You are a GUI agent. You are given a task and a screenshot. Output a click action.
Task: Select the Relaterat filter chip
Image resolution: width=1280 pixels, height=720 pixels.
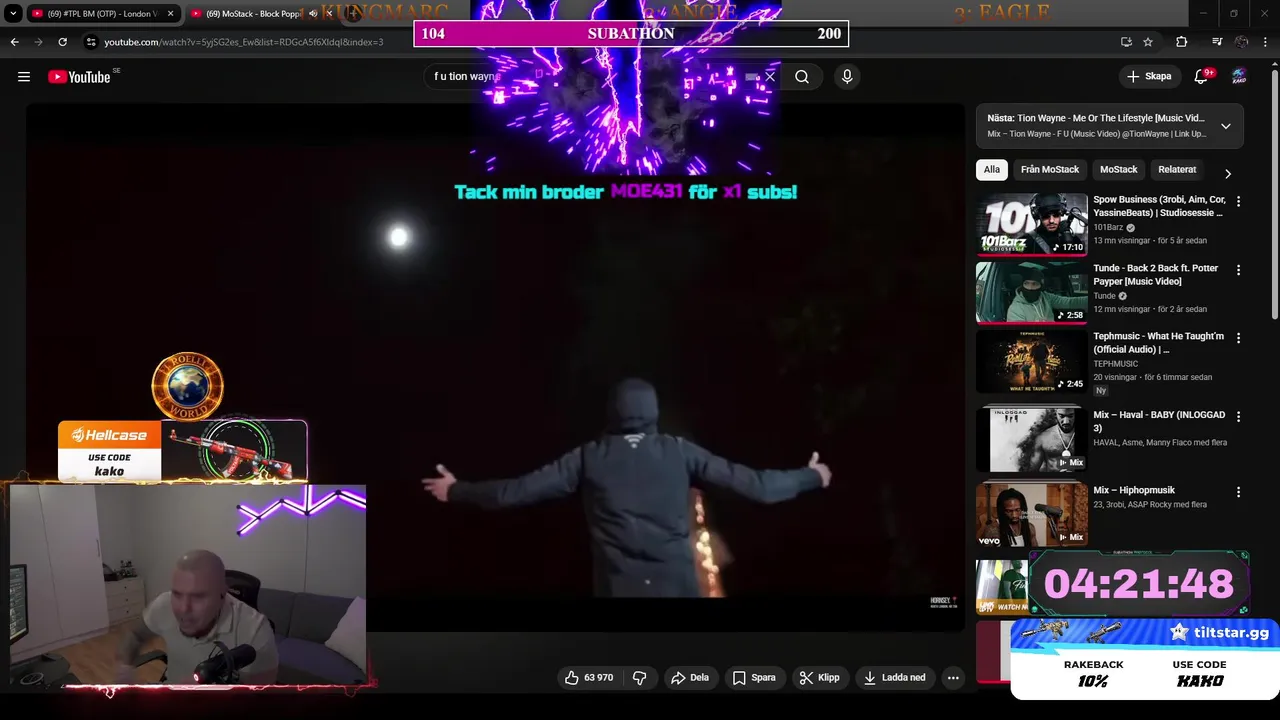[x=1177, y=170]
